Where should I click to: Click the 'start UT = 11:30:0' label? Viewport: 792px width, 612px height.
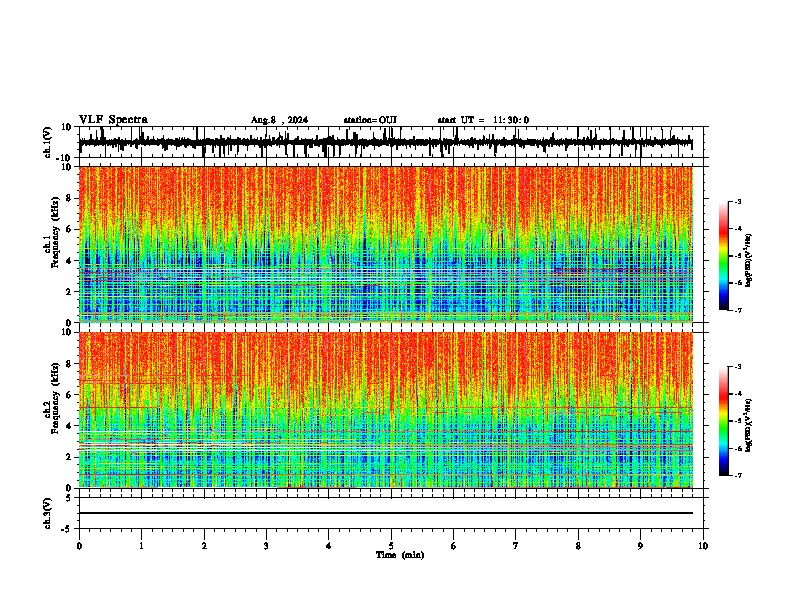coord(483,120)
